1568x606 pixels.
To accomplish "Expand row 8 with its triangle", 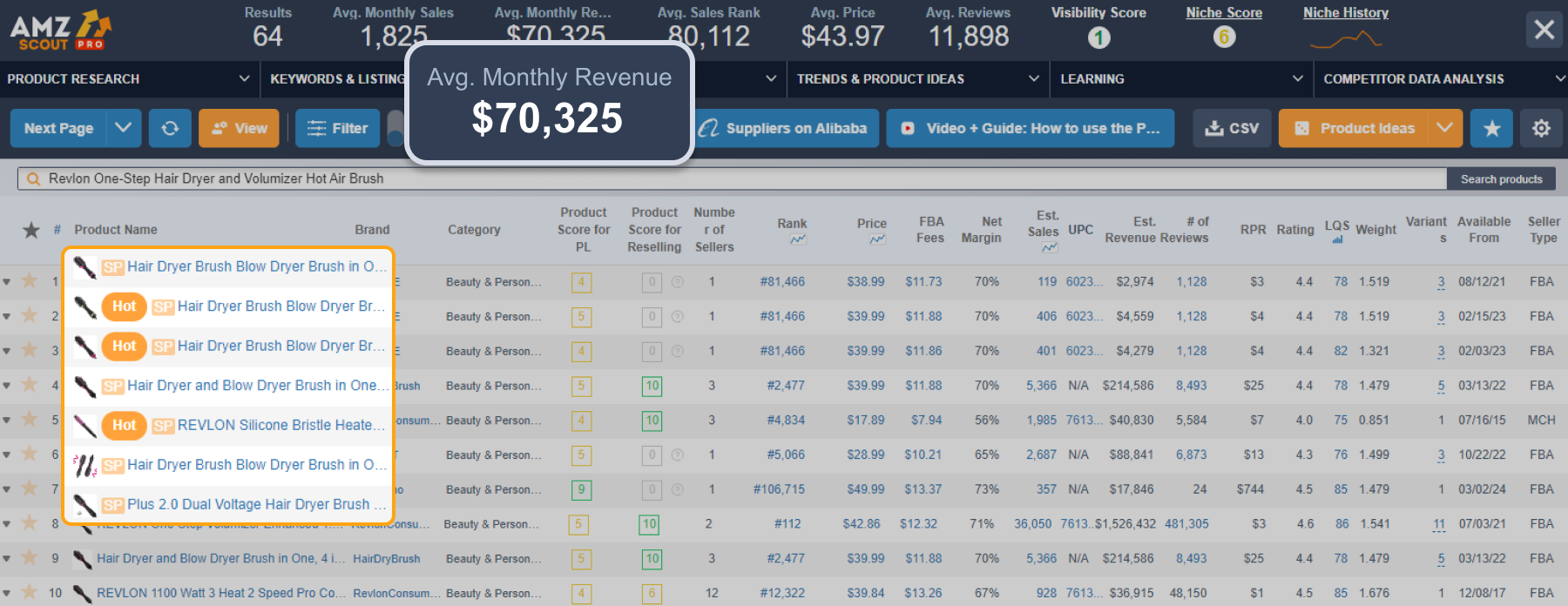I will (x=7, y=524).
